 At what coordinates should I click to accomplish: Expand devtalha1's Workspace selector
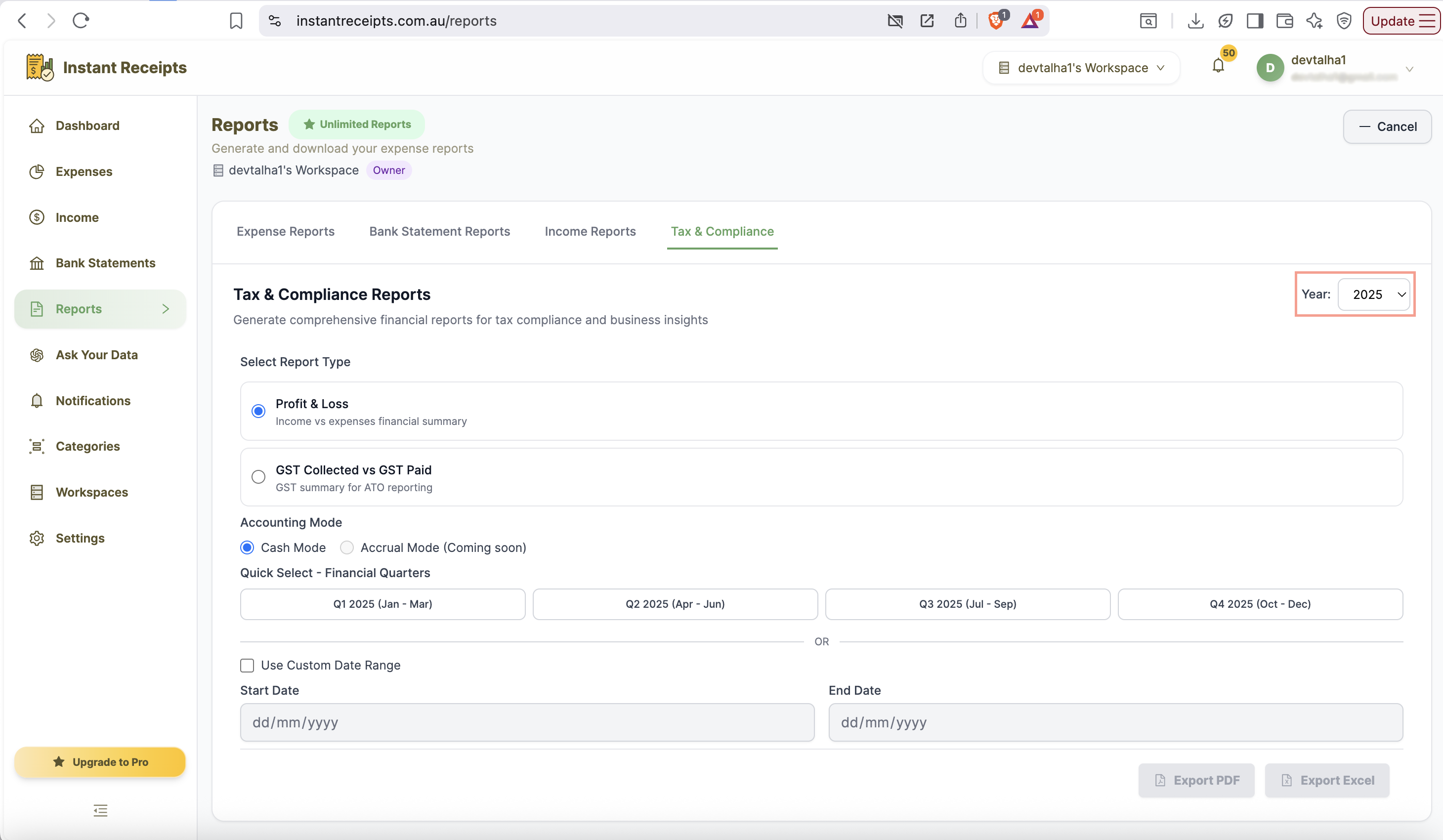coord(1081,68)
